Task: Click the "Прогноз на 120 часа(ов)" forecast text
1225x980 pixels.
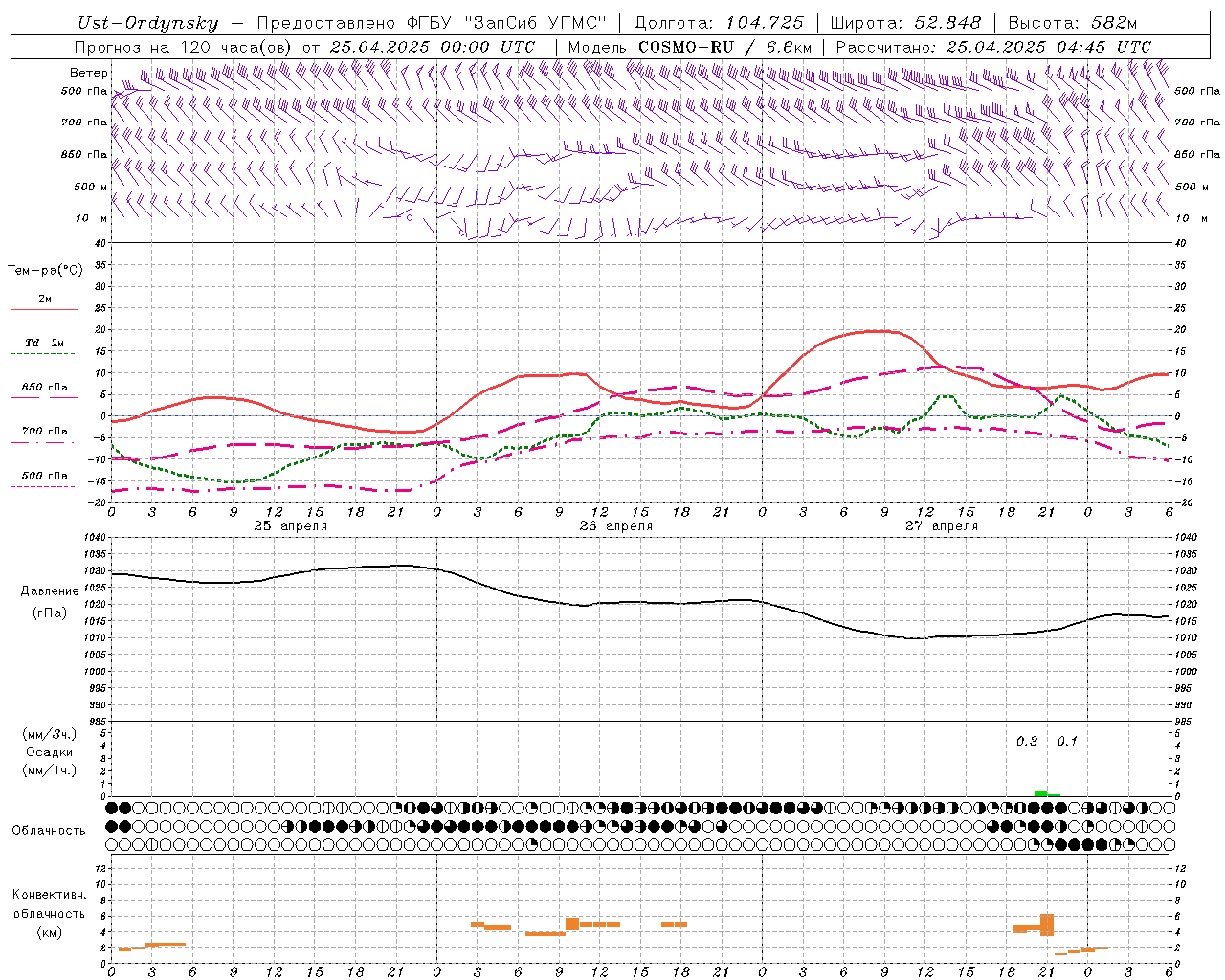Action: (184, 47)
